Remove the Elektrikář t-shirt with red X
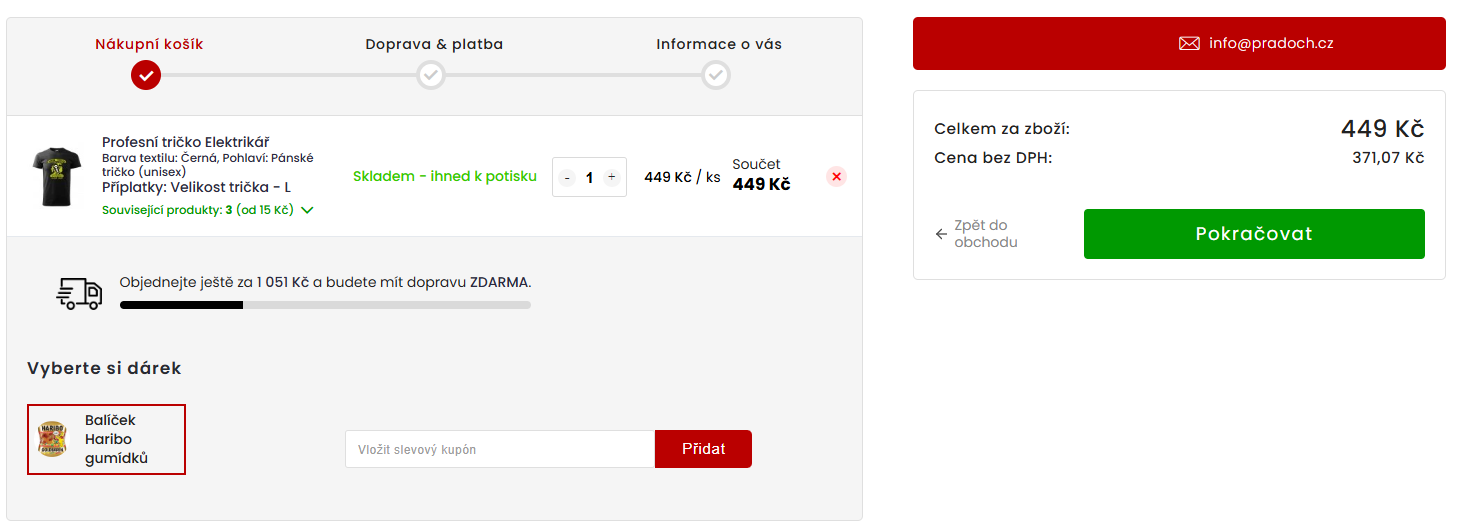 click(837, 177)
